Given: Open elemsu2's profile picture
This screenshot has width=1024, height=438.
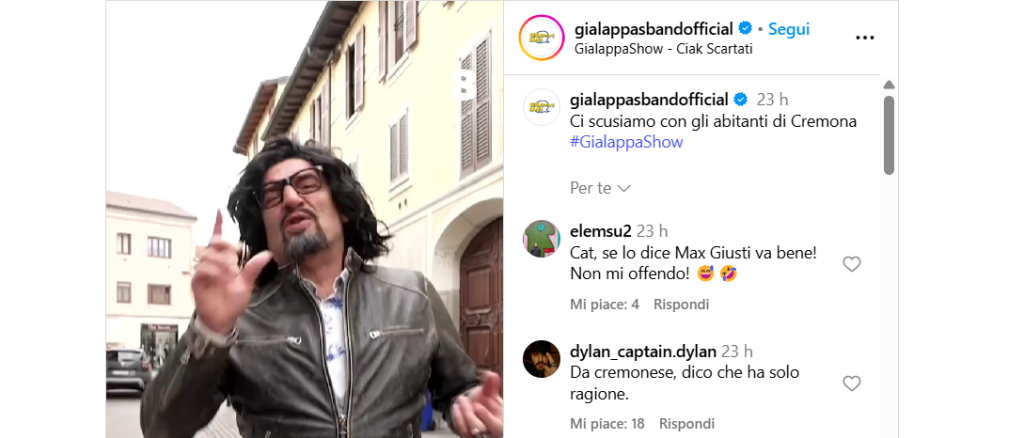Looking at the screenshot, I should pos(541,239).
